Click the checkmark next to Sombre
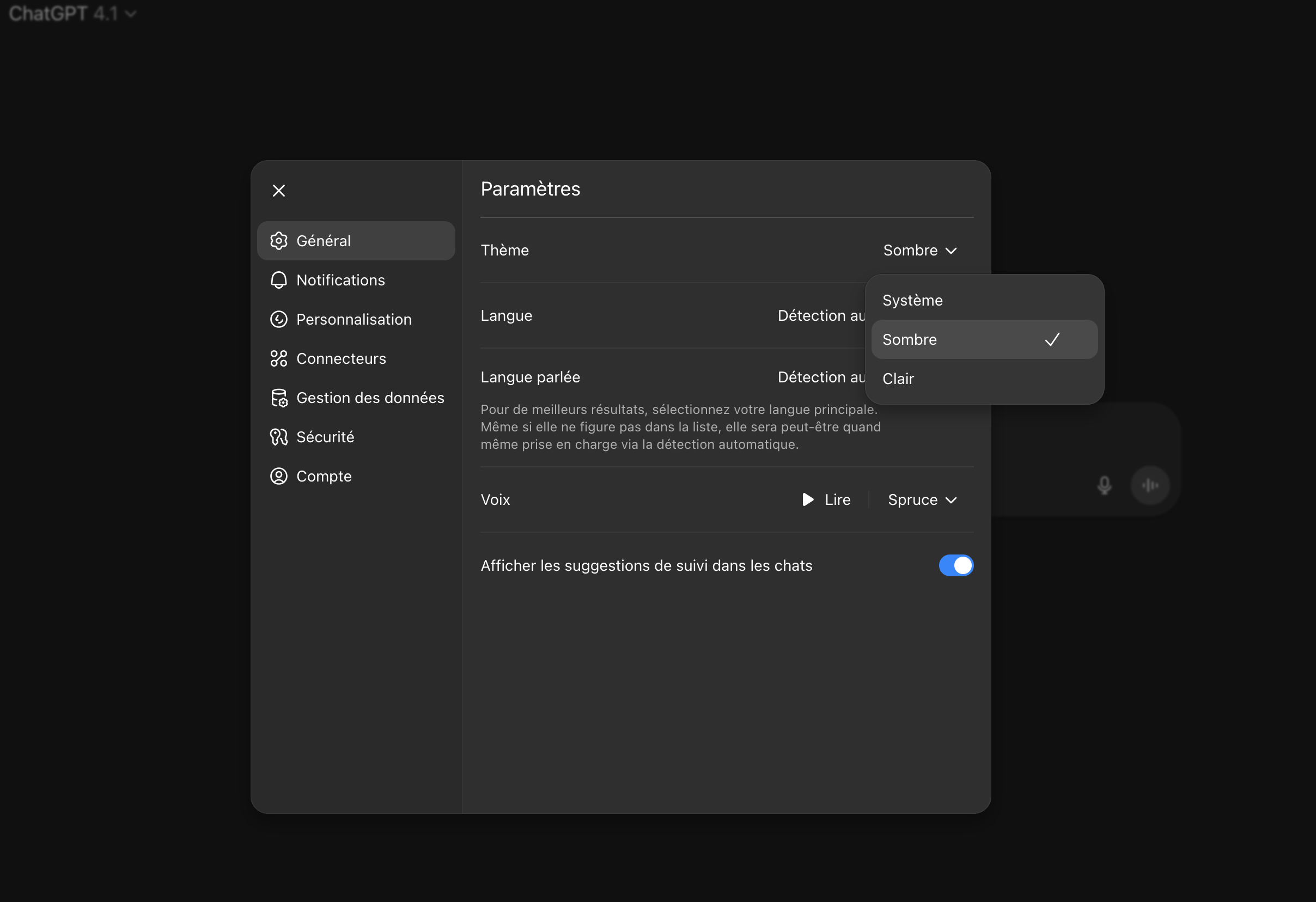Viewport: 1316px width, 902px height. pos(1052,339)
